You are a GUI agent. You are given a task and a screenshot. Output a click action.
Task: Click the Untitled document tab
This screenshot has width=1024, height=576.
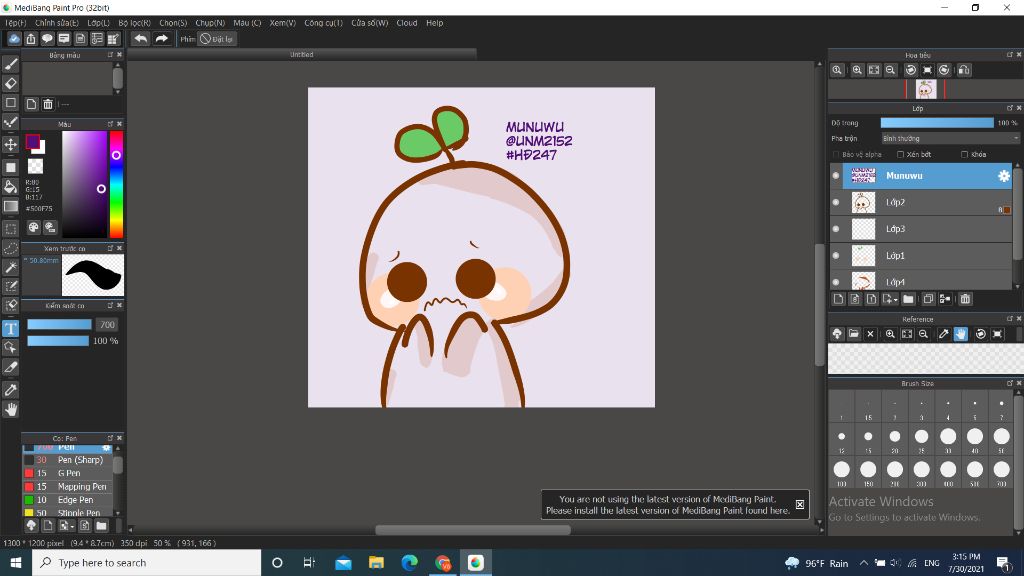tap(302, 55)
